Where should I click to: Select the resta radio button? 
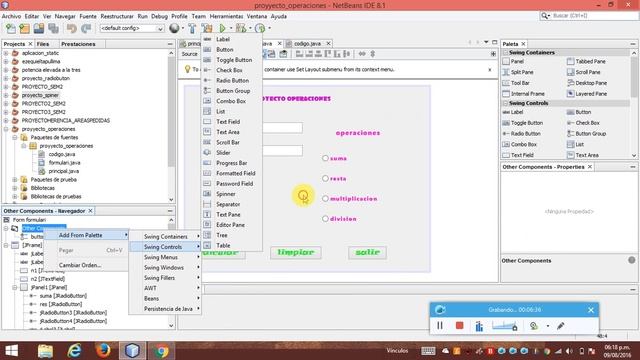325,178
